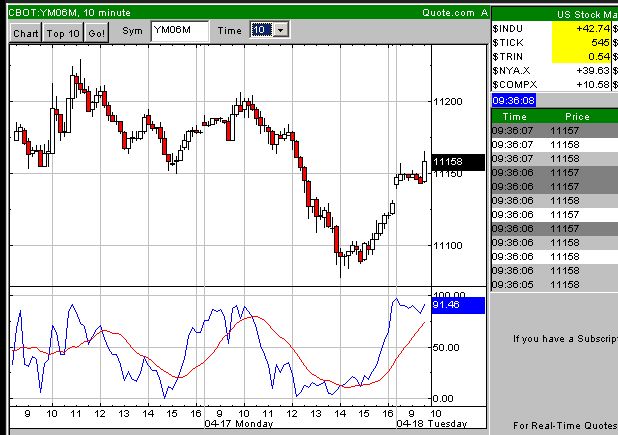Click the 0.00 oscillator axis label

(x=443, y=398)
